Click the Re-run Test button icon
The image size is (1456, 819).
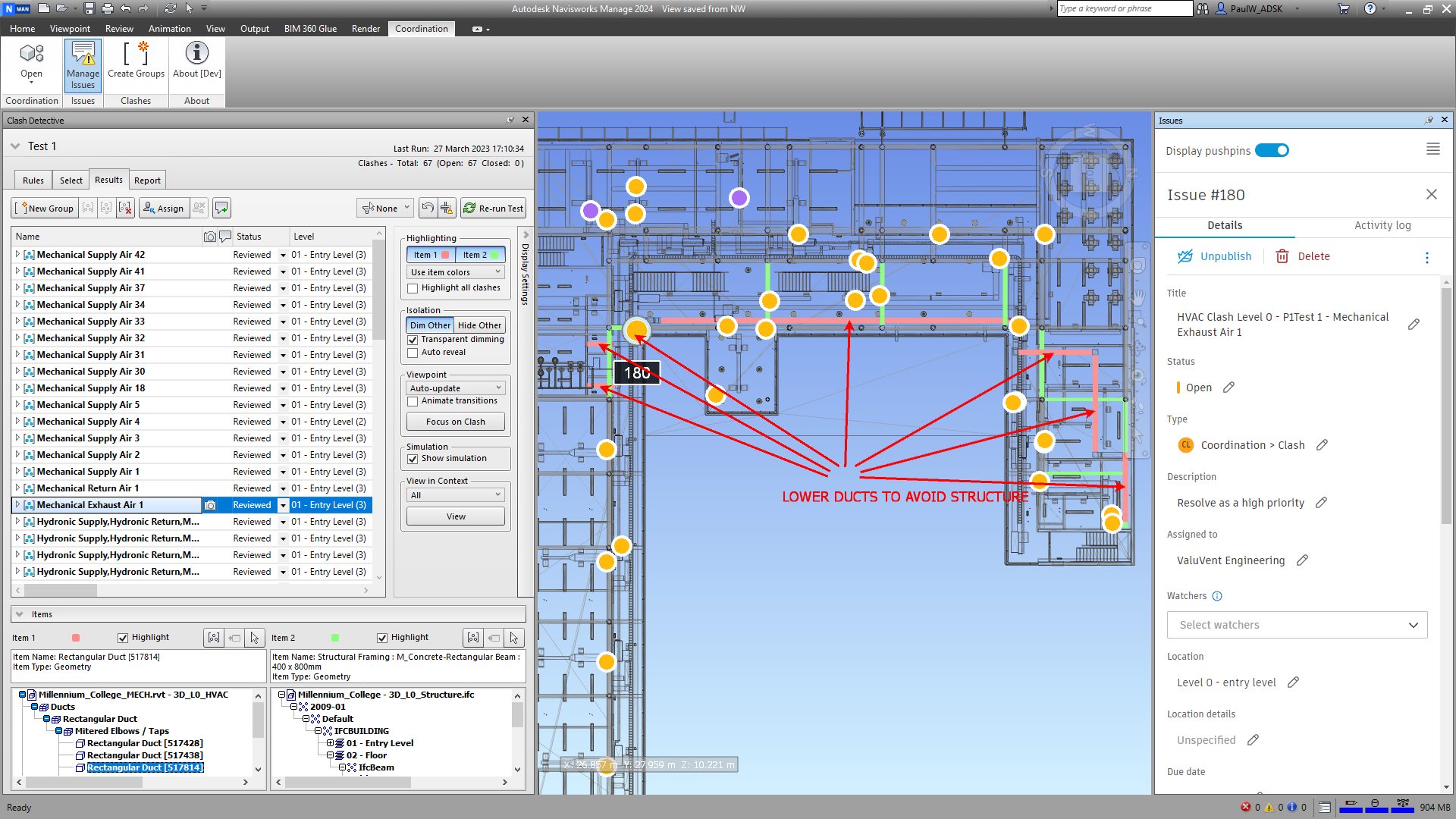tap(470, 209)
